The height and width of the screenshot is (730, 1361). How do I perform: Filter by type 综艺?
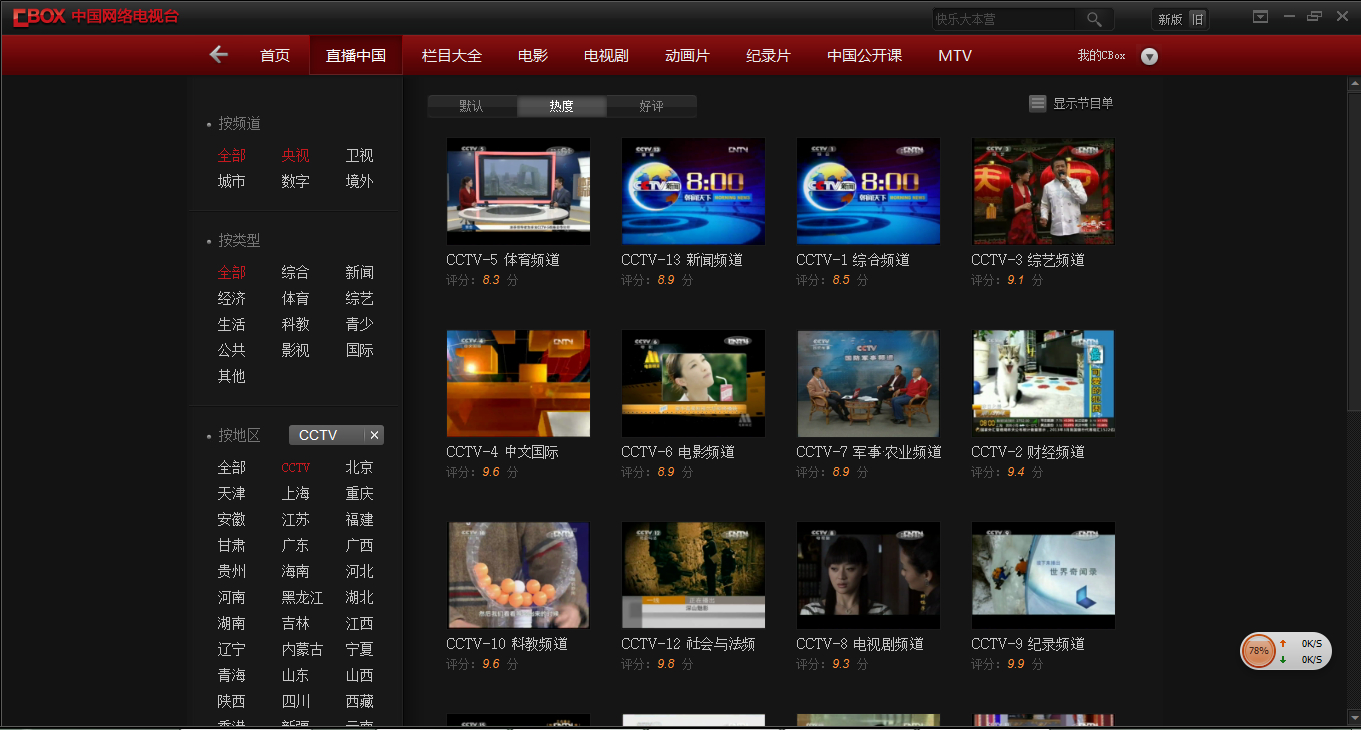click(359, 298)
